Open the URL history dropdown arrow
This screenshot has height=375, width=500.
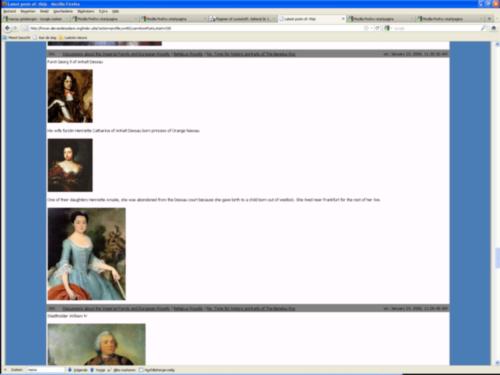click(x=372, y=28)
